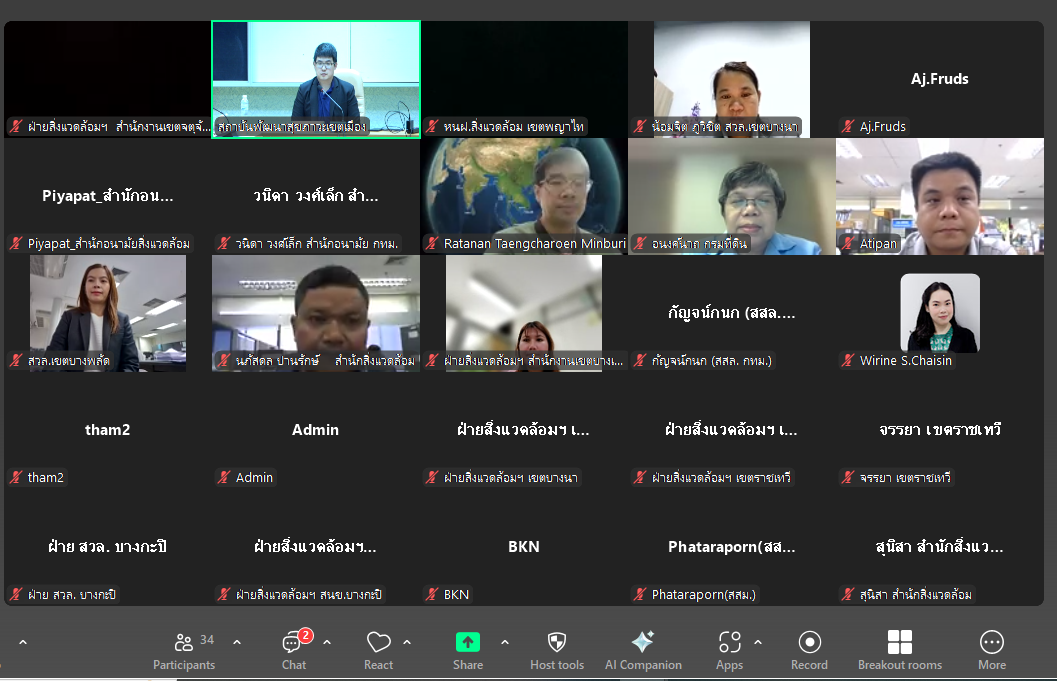Viewport: 1057px width, 681px height.
Task: Expand the chevron next to Apps
Action: 758,643
